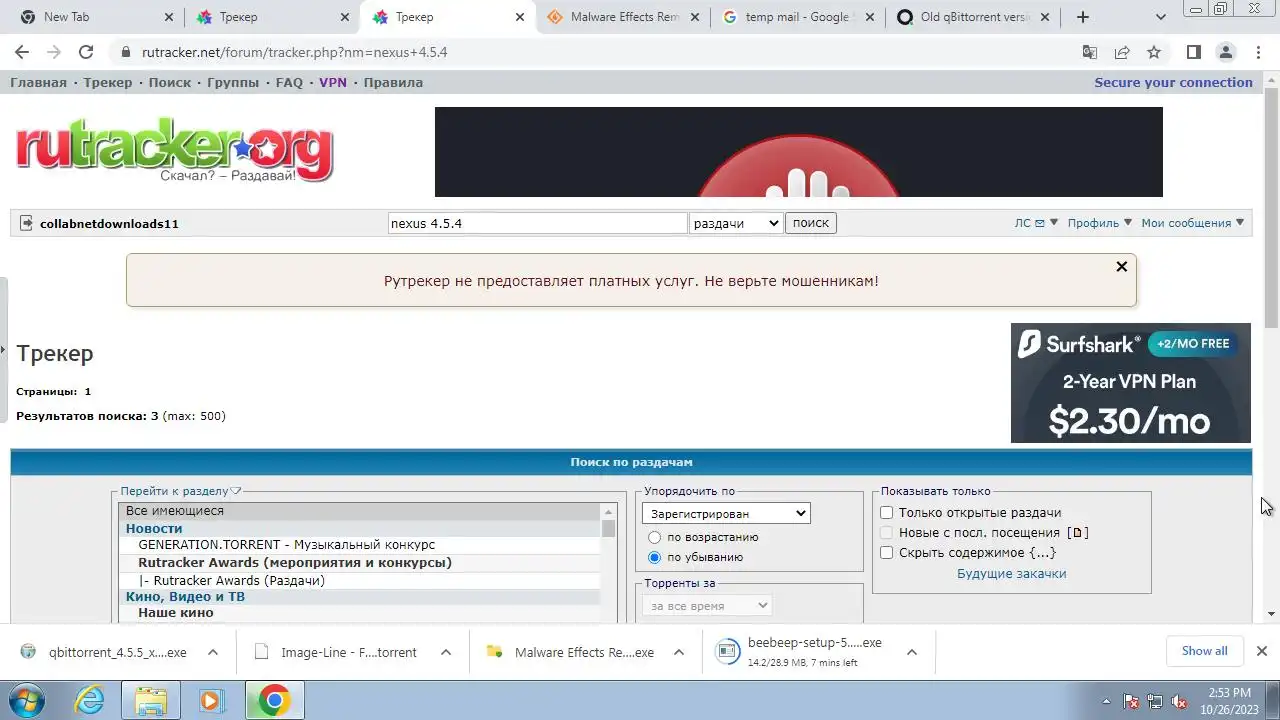This screenshot has height=720, width=1280.
Task: Open the Chrome profile avatar
Action: click(1226, 52)
